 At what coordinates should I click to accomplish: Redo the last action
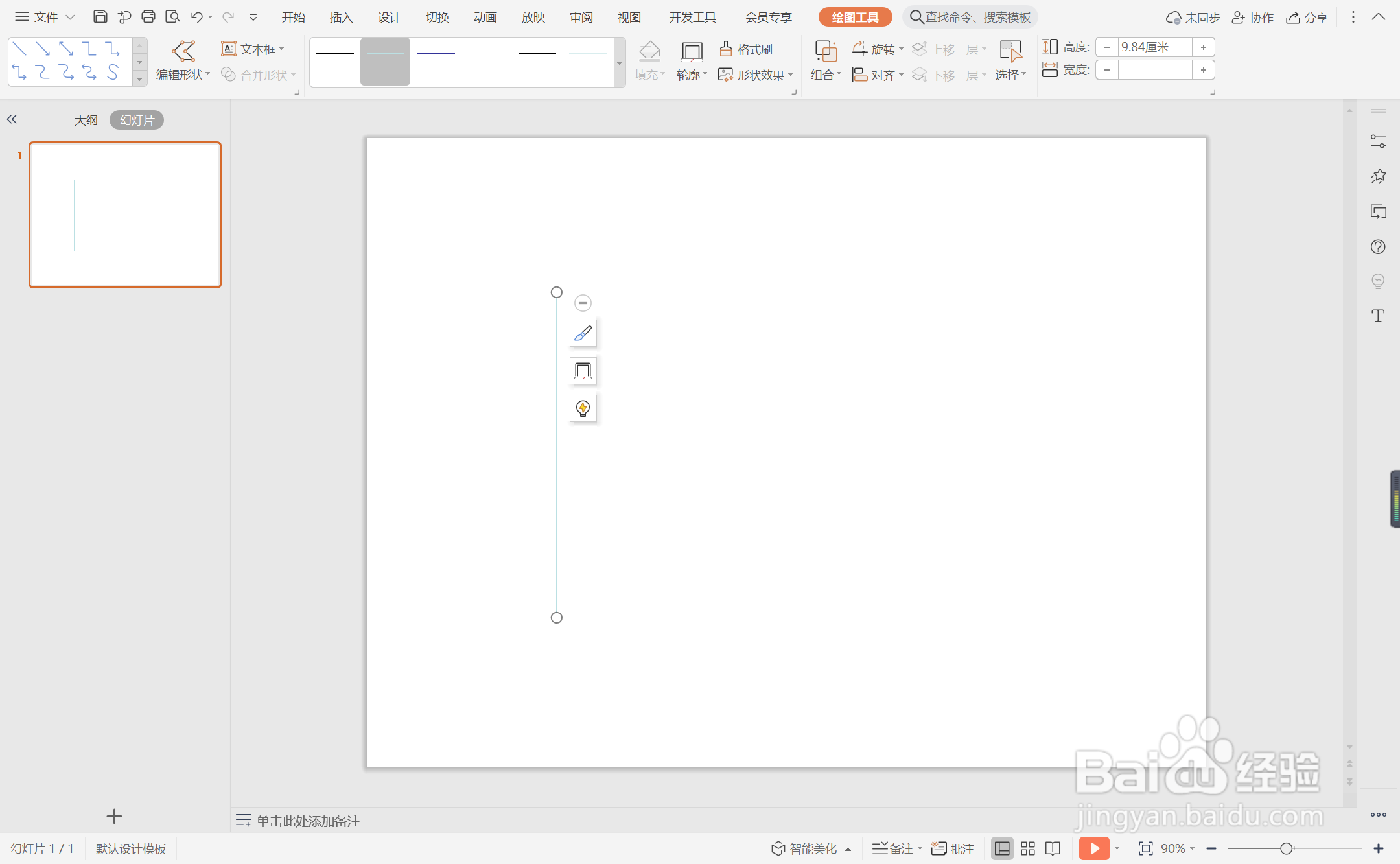227,17
